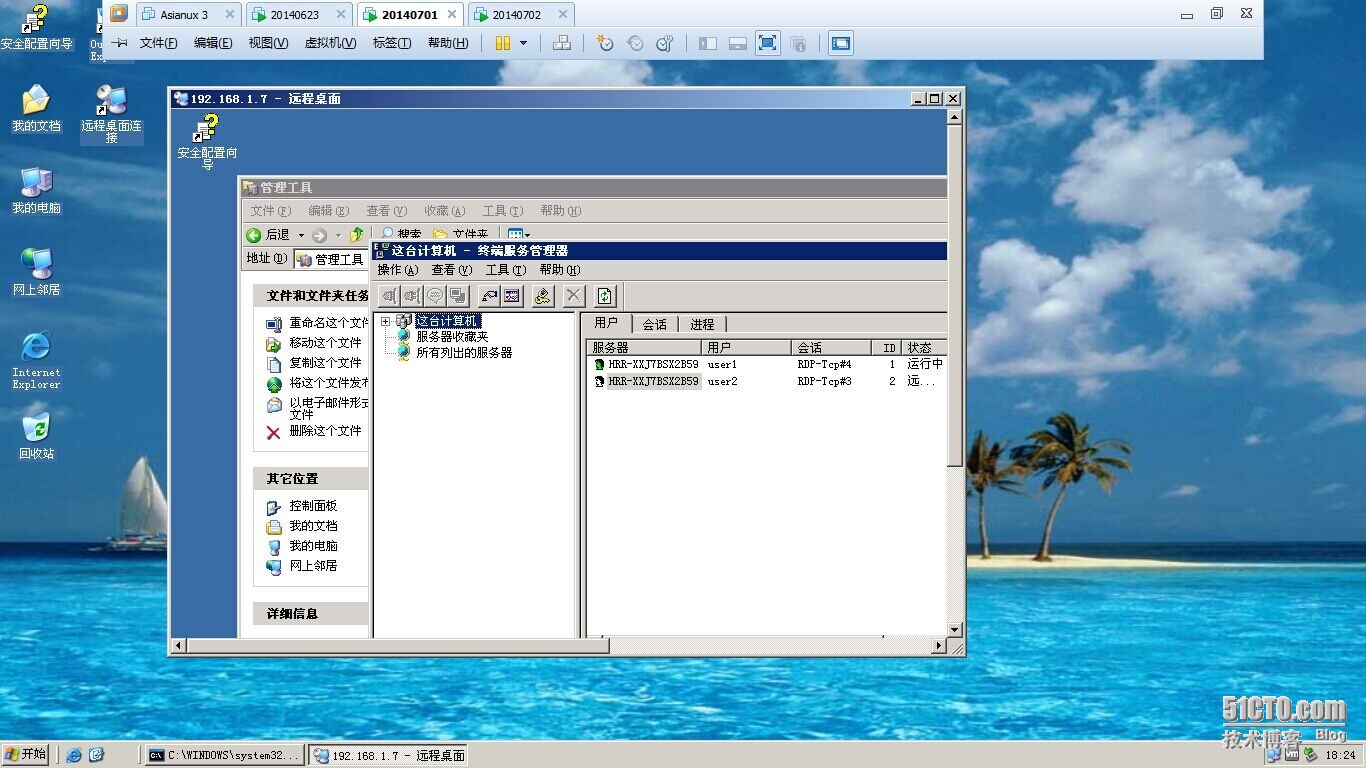Select 所有列出的服务器 in the tree
Screen dimensions: 1366x768
[x=464, y=353]
